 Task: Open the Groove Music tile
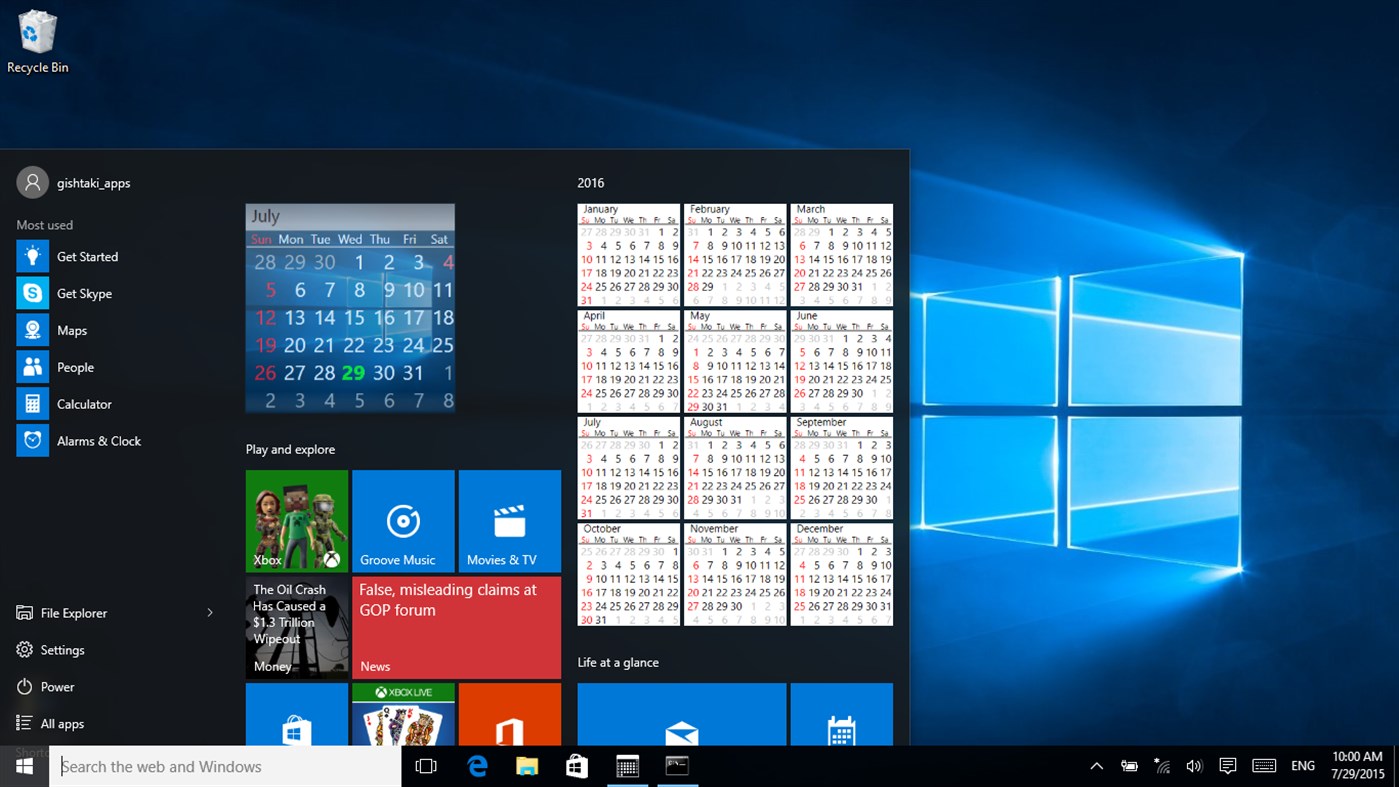pyautogui.click(x=402, y=520)
